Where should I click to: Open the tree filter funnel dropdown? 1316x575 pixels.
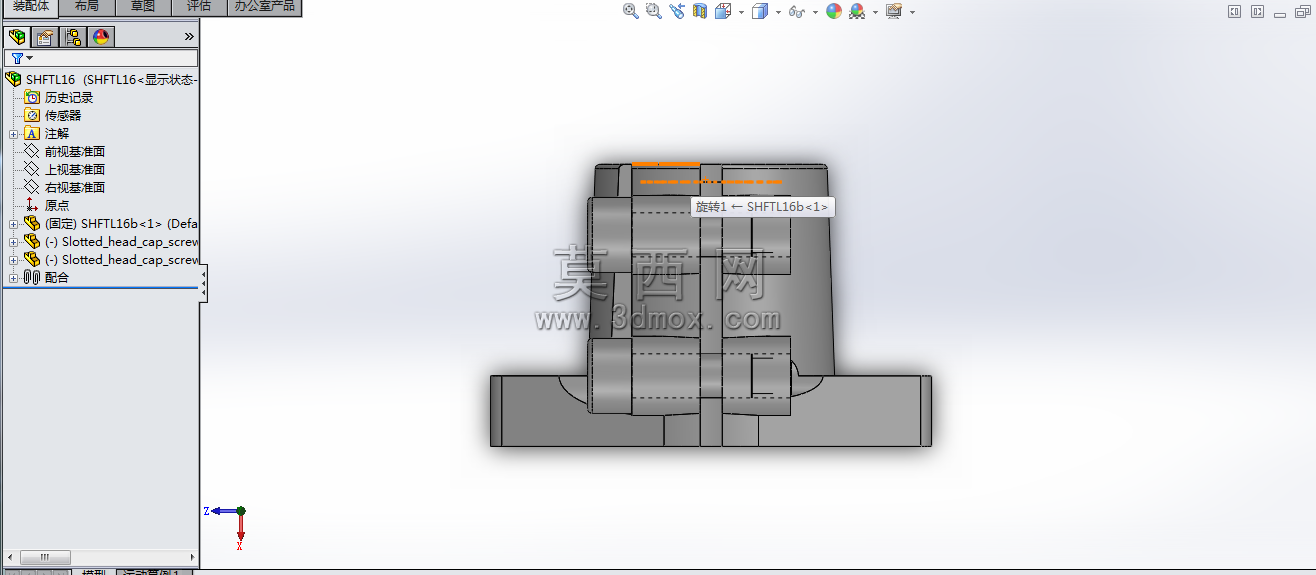pyautogui.click(x=22, y=58)
